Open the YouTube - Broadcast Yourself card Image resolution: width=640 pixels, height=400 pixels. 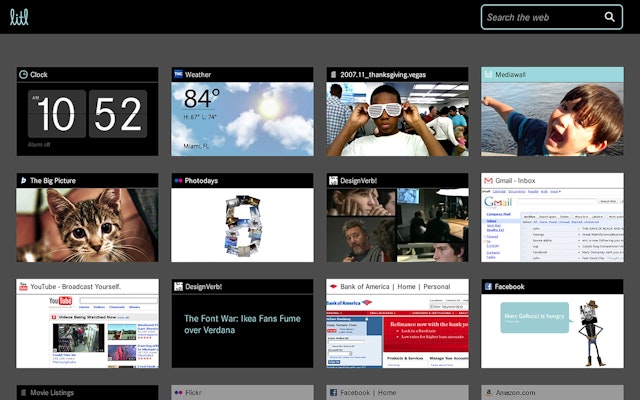tap(87, 330)
